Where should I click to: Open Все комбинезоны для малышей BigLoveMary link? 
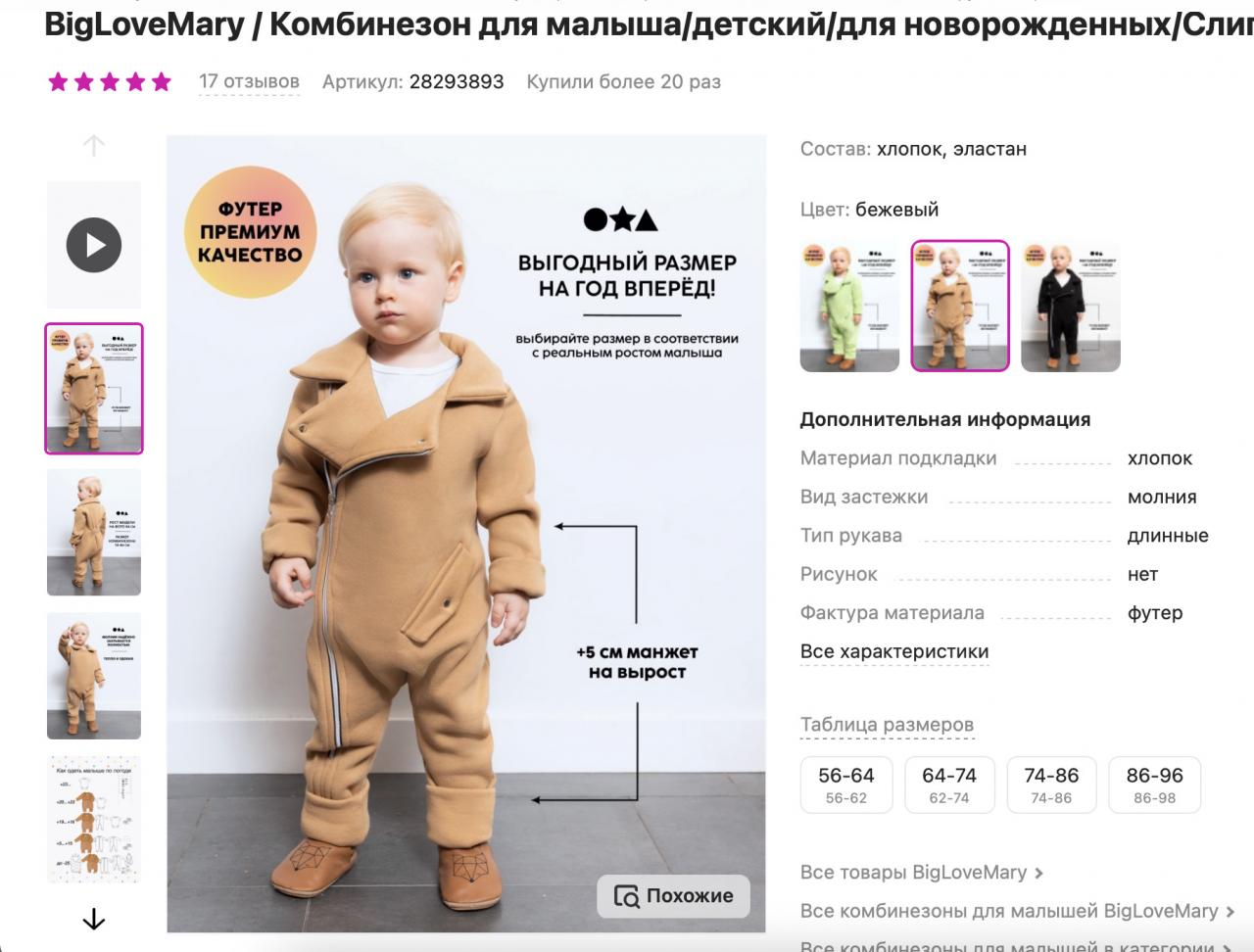(1009, 911)
